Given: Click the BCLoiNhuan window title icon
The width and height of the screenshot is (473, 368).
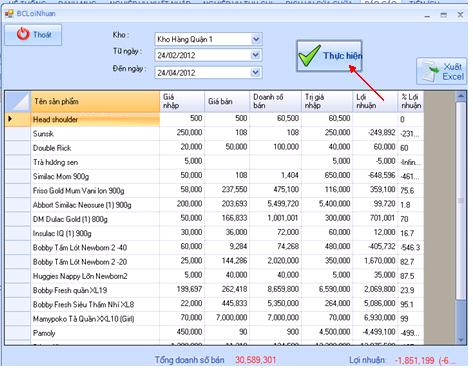Looking at the screenshot, I should pos(9,14).
